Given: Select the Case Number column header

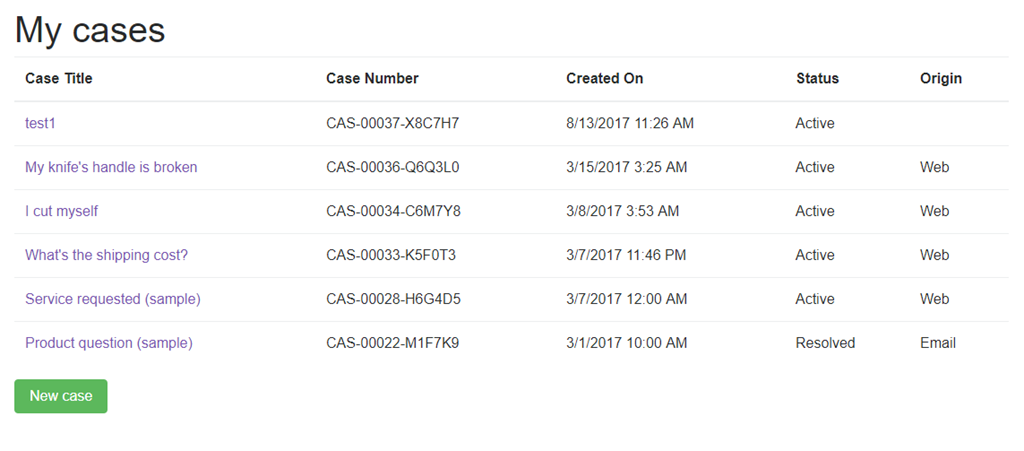Looking at the screenshot, I should click(372, 78).
